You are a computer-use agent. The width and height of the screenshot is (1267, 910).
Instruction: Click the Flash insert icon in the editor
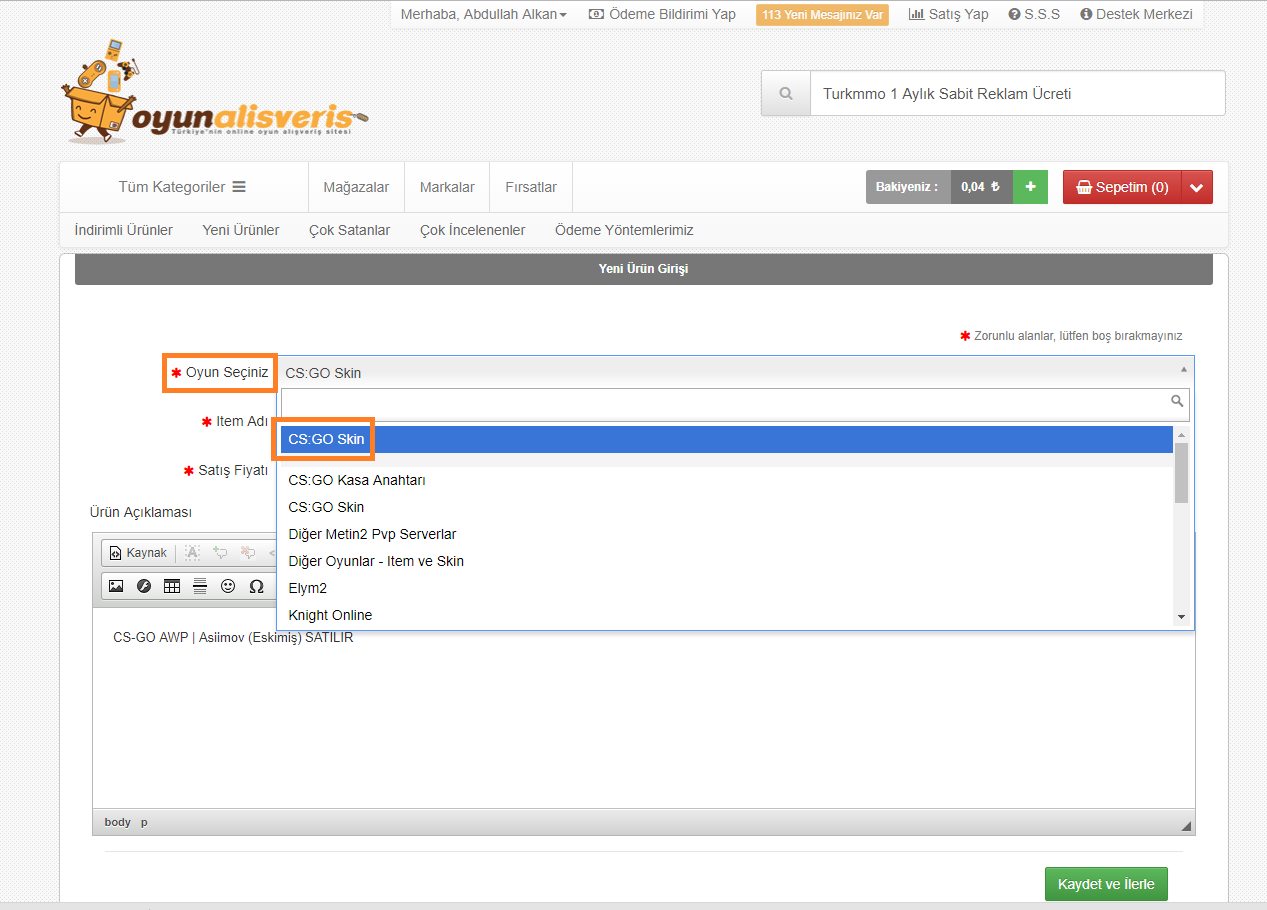coord(144,586)
